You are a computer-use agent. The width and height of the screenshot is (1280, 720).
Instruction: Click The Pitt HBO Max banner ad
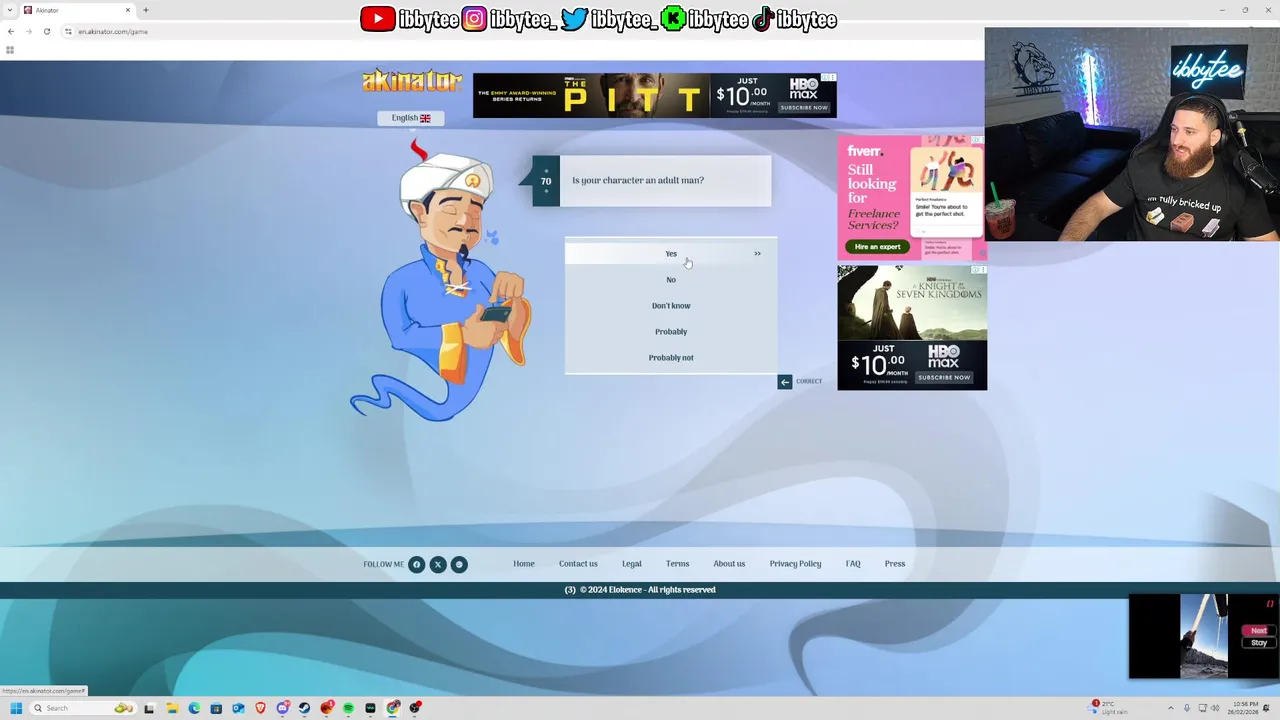click(655, 96)
